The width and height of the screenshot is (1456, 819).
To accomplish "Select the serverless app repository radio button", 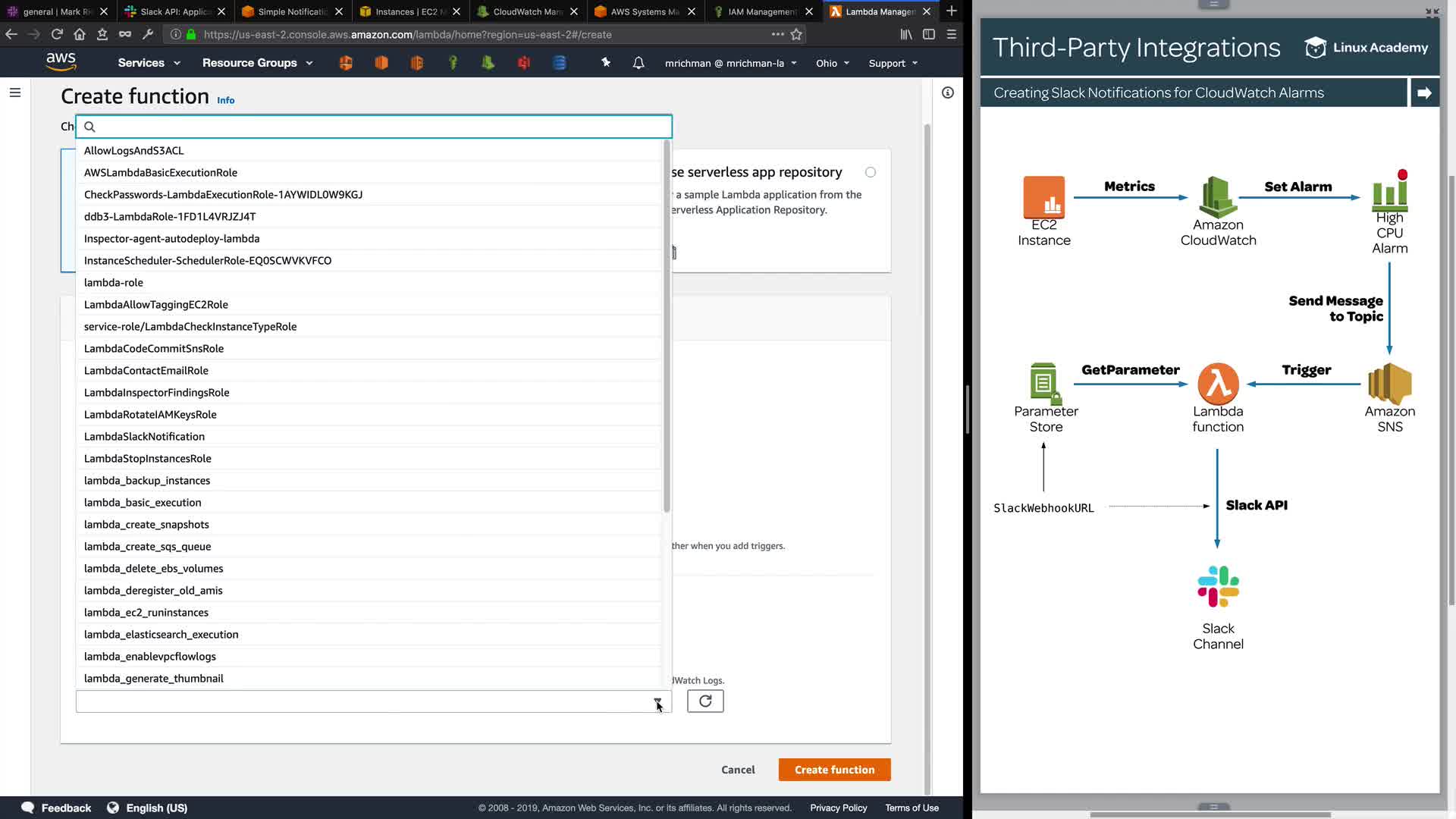I will [x=871, y=172].
